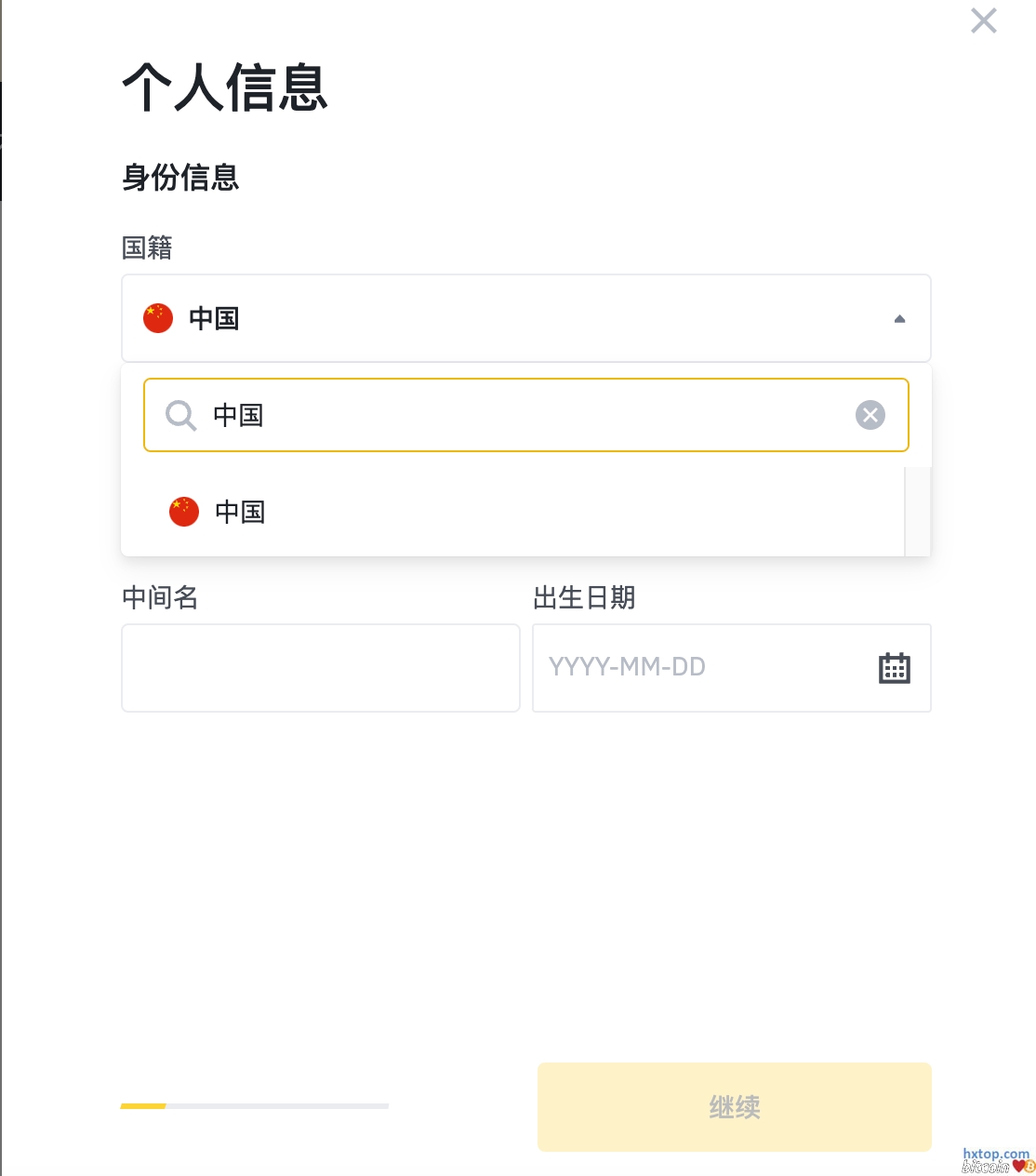Screen dimensions: 1036x1176
Task: Click the magnifier search icon
Action: point(180,415)
